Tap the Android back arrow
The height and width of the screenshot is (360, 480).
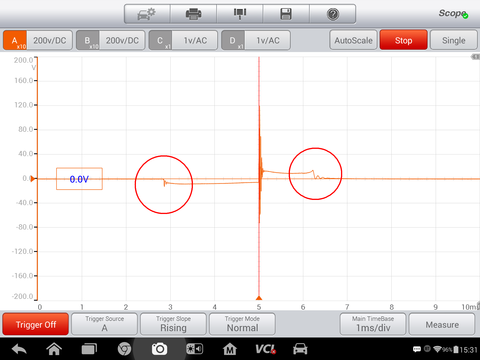(x=19, y=349)
